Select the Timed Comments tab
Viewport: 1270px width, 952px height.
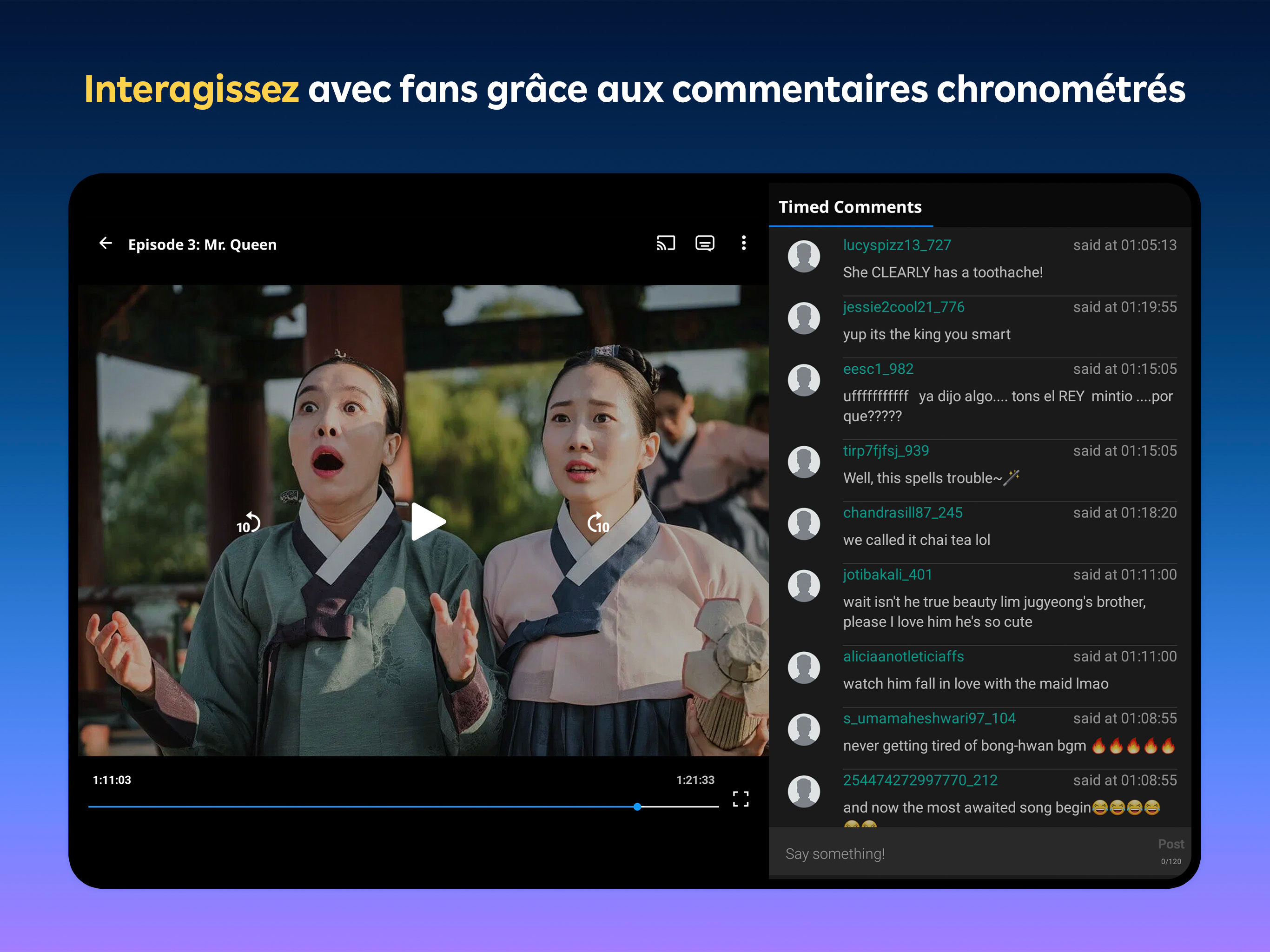pos(850,207)
